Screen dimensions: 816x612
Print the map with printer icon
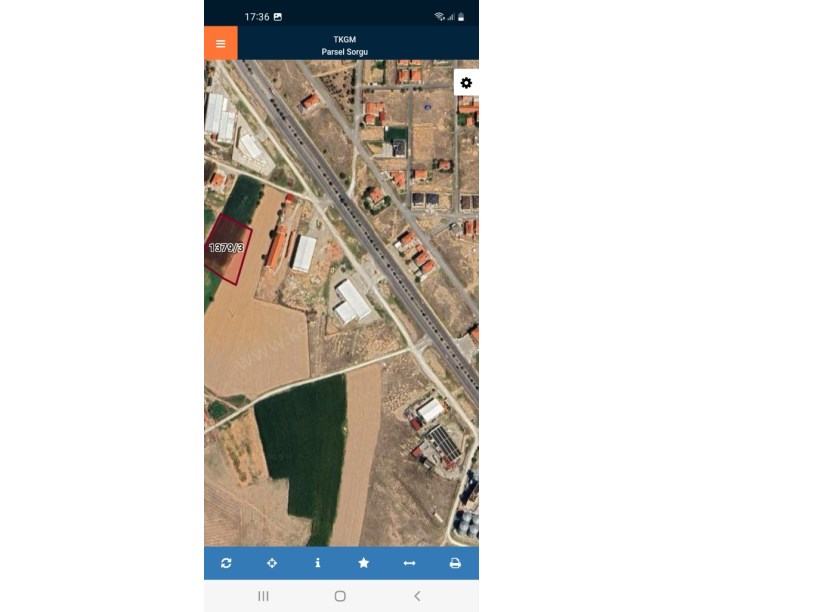tap(455, 563)
